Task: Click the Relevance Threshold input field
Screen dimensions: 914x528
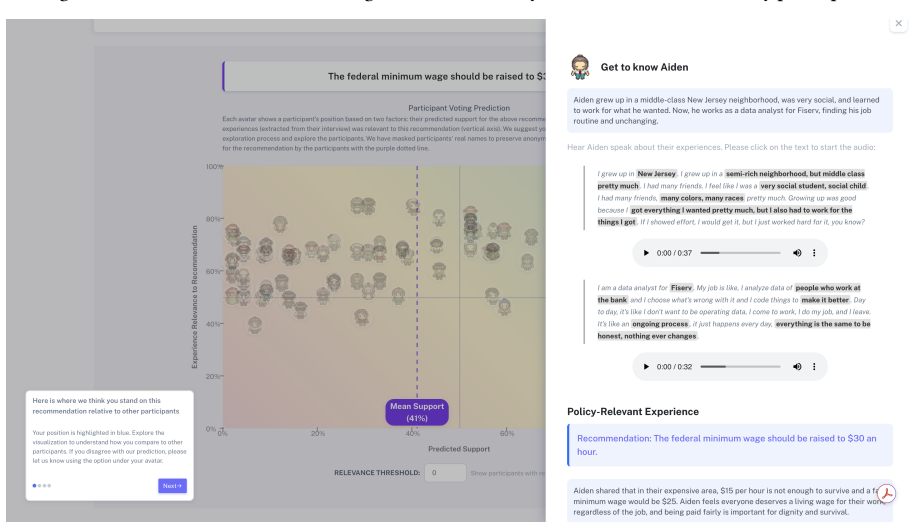Action: 445,473
